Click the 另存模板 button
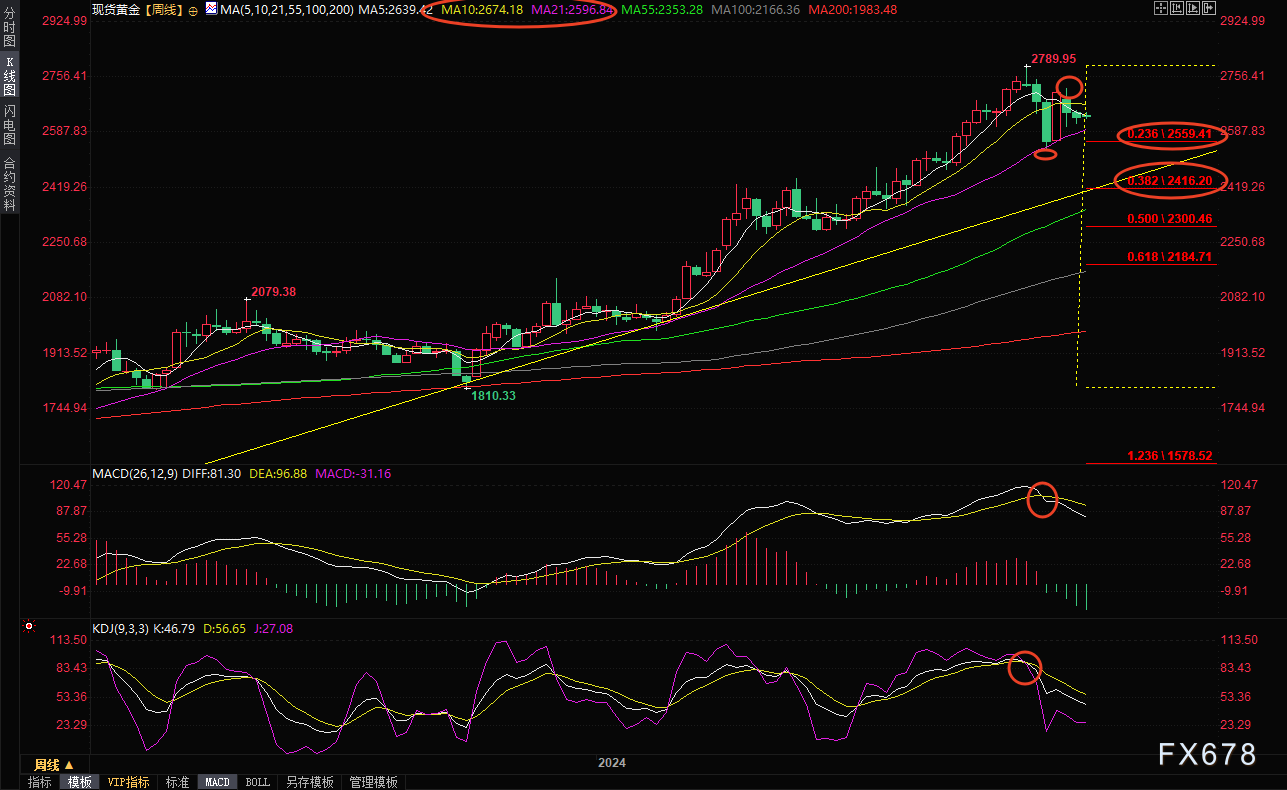 [309, 782]
